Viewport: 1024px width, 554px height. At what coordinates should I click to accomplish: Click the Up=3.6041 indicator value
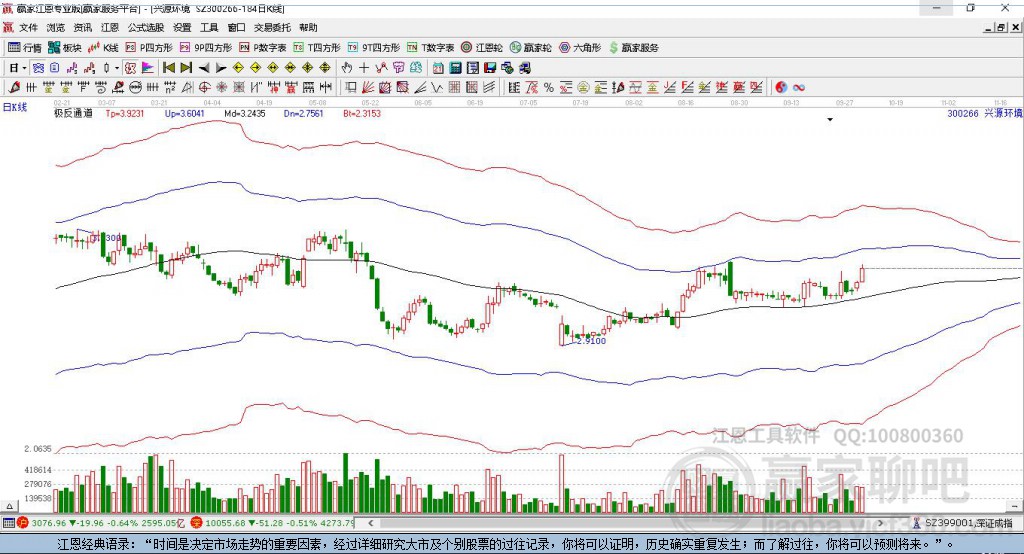[x=184, y=113]
